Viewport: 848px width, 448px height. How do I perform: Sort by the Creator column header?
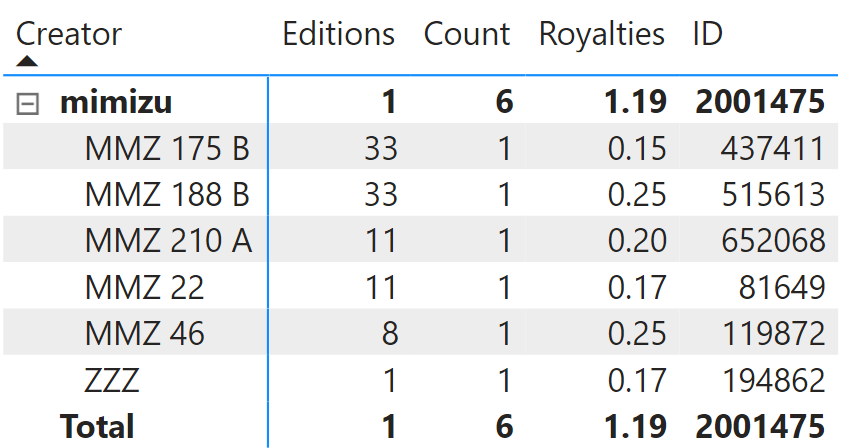[x=69, y=35]
